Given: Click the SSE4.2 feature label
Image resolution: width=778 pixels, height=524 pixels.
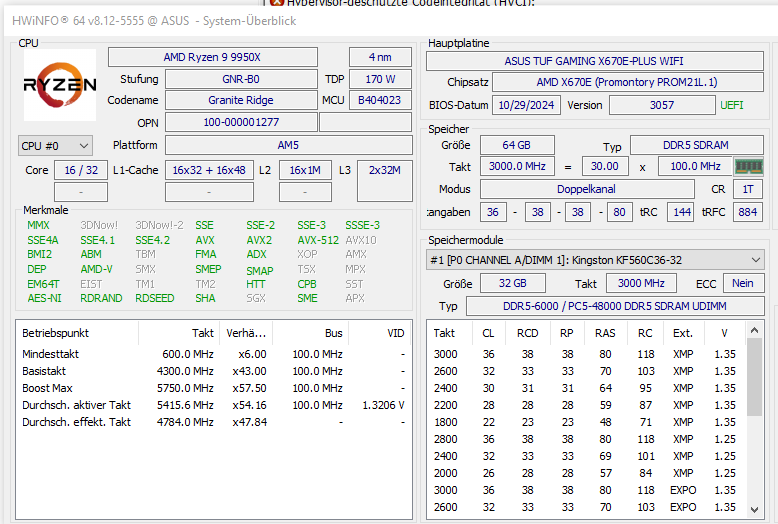Looking at the screenshot, I should pyautogui.click(x=153, y=240).
